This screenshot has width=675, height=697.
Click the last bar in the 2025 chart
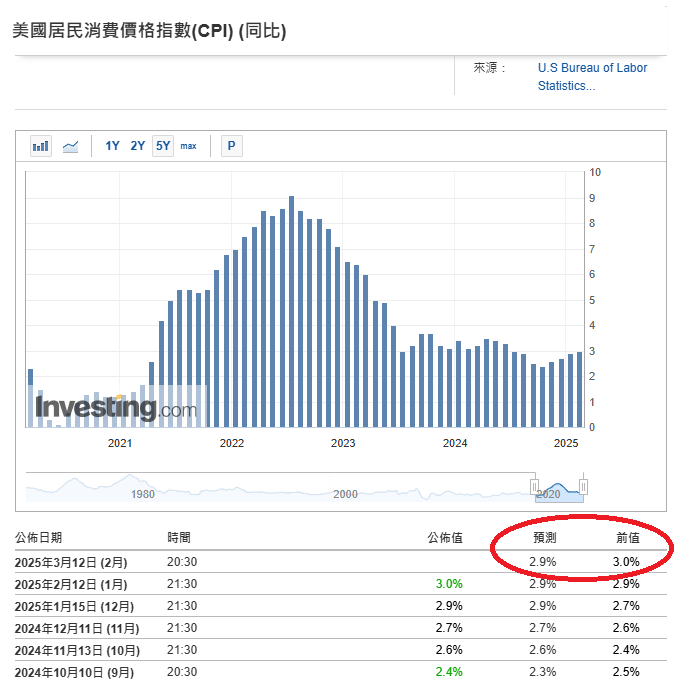[579, 389]
